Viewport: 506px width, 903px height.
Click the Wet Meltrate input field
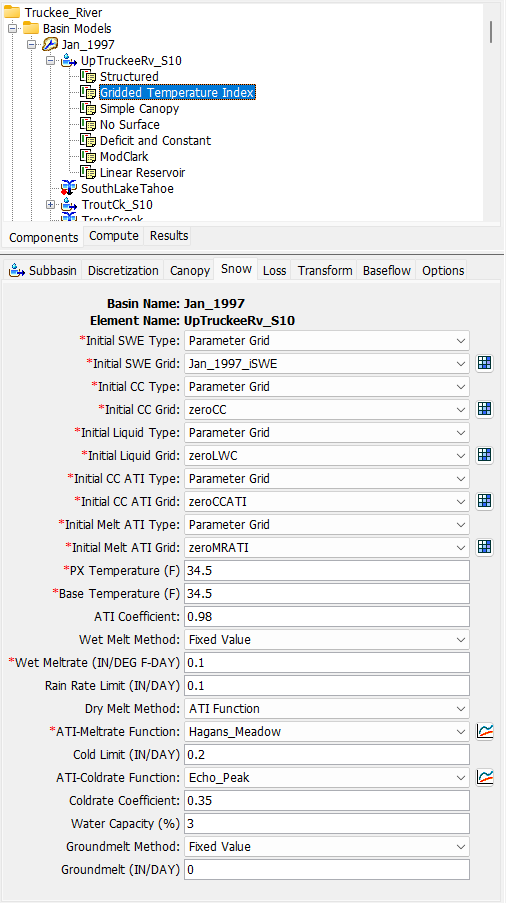click(327, 663)
